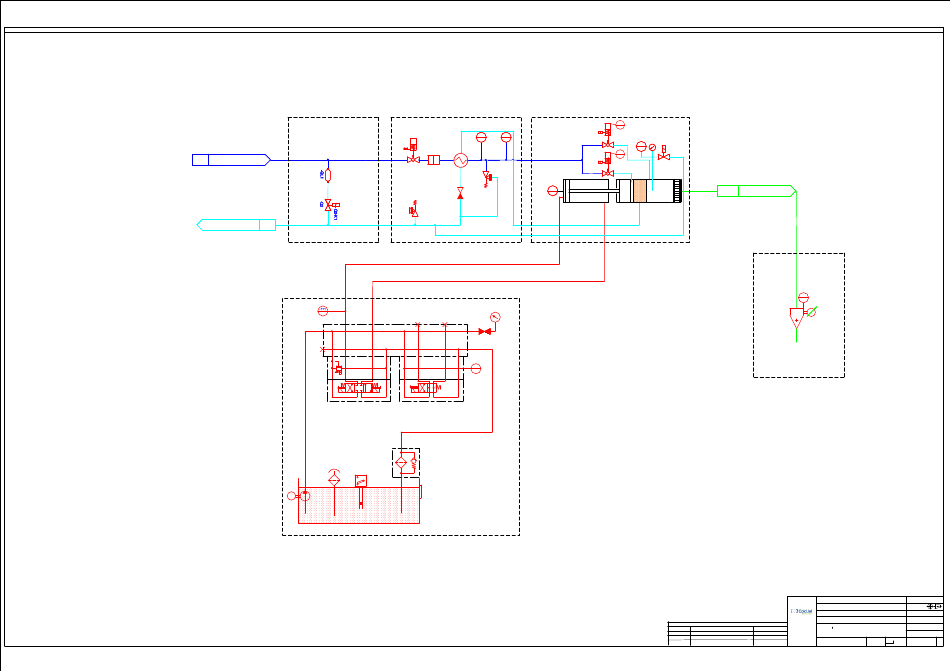Click the upper solenoid valve above cylinder
950x671 pixels.
607,136
